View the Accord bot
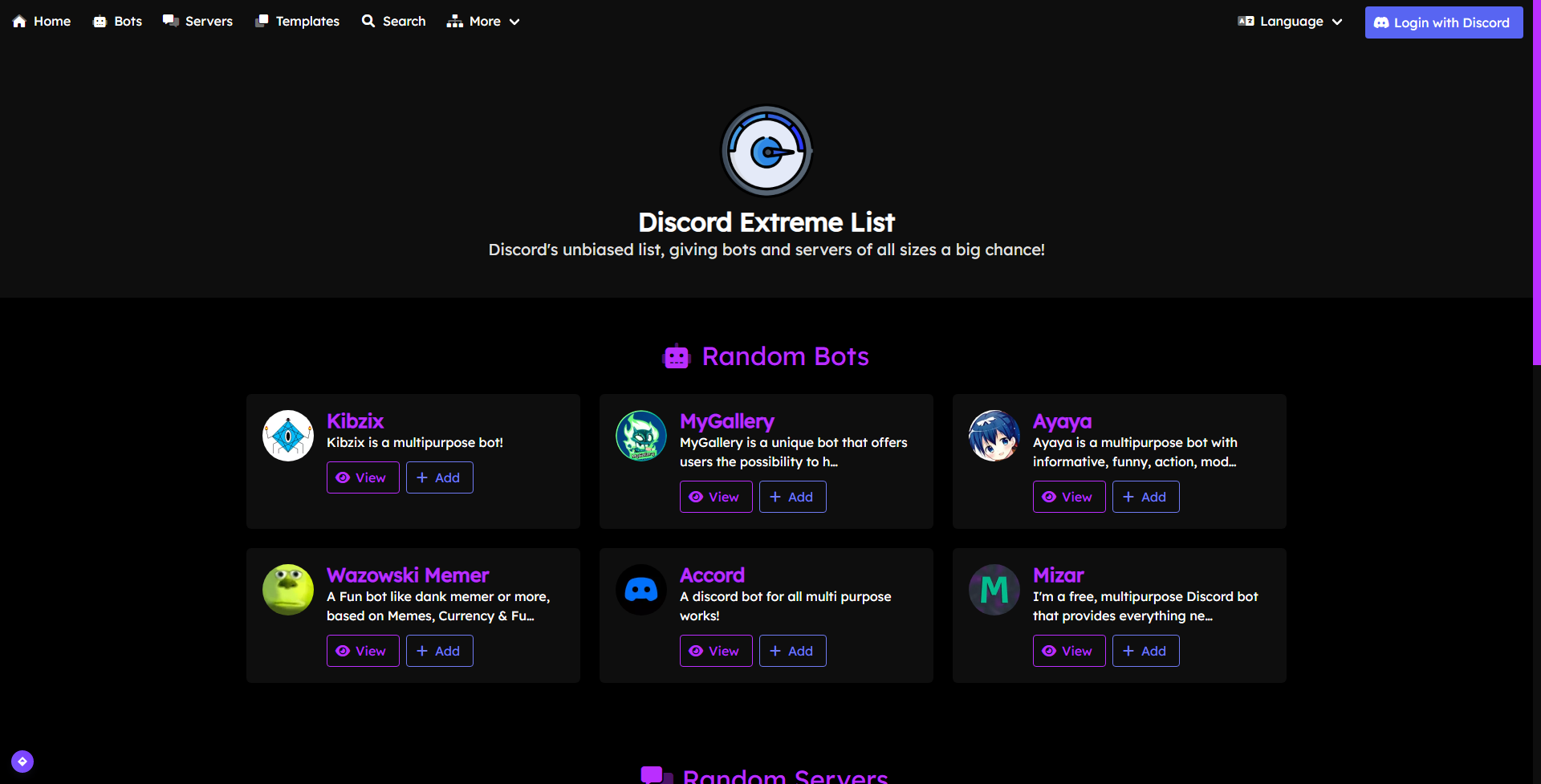Image resolution: width=1541 pixels, height=784 pixels. pyautogui.click(x=716, y=651)
